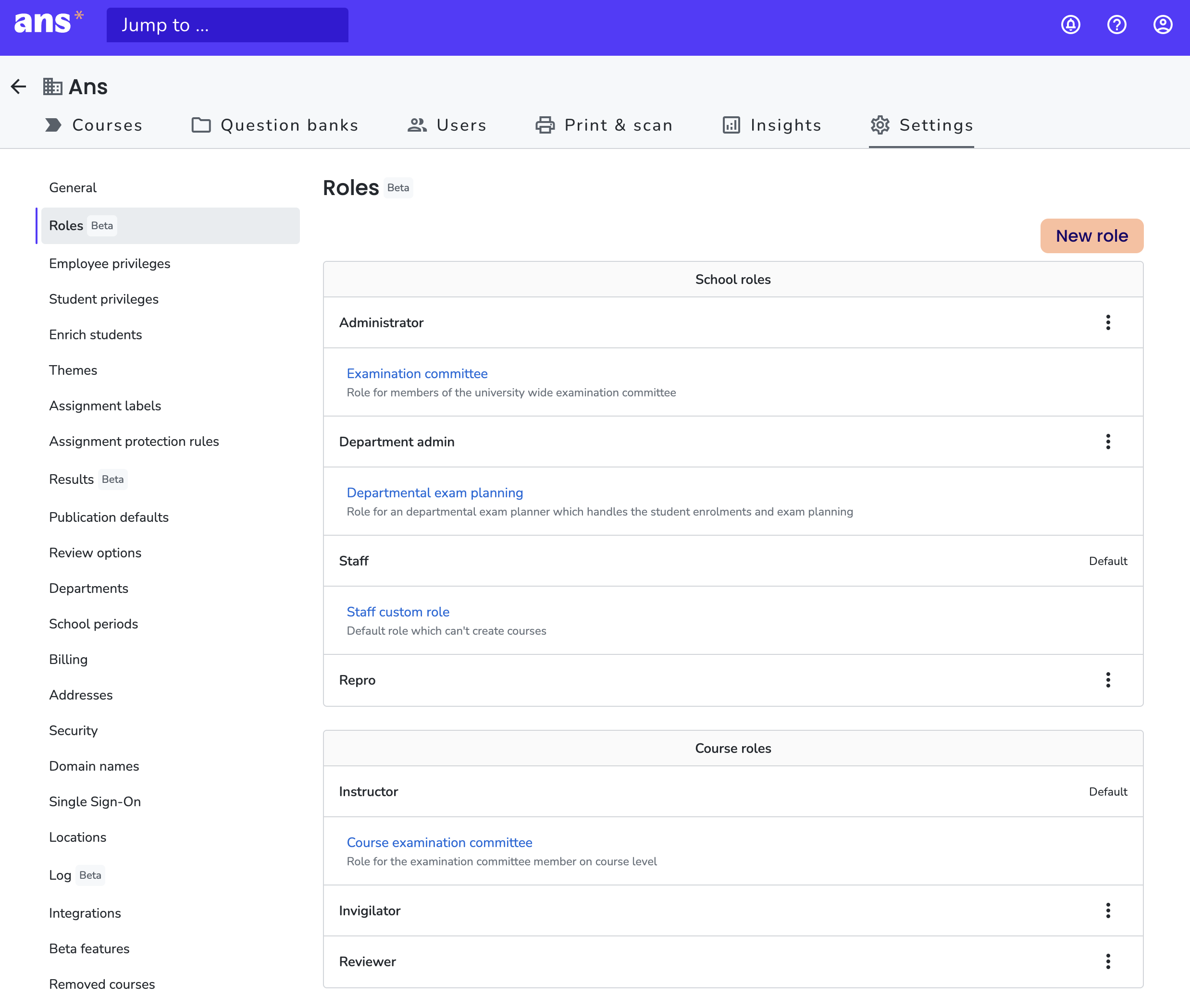Open the Examination committee role link
Image resolution: width=1190 pixels, height=1008 pixels.
pos(417,374)
